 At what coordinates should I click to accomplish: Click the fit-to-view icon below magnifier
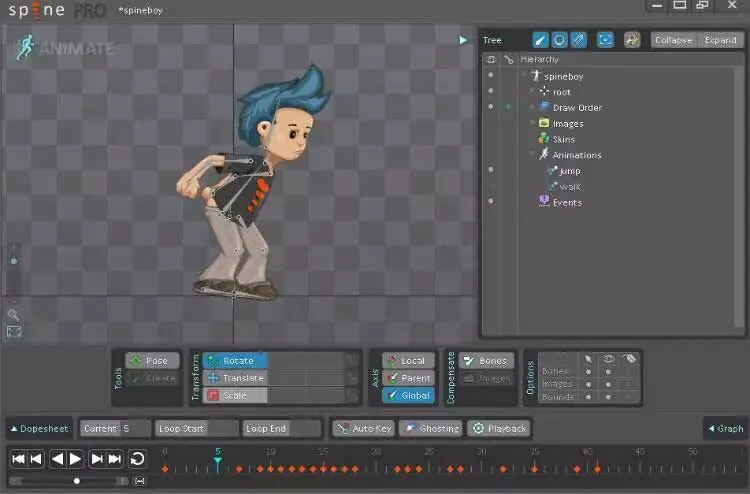pyautogui.click(x=14, y=331)
